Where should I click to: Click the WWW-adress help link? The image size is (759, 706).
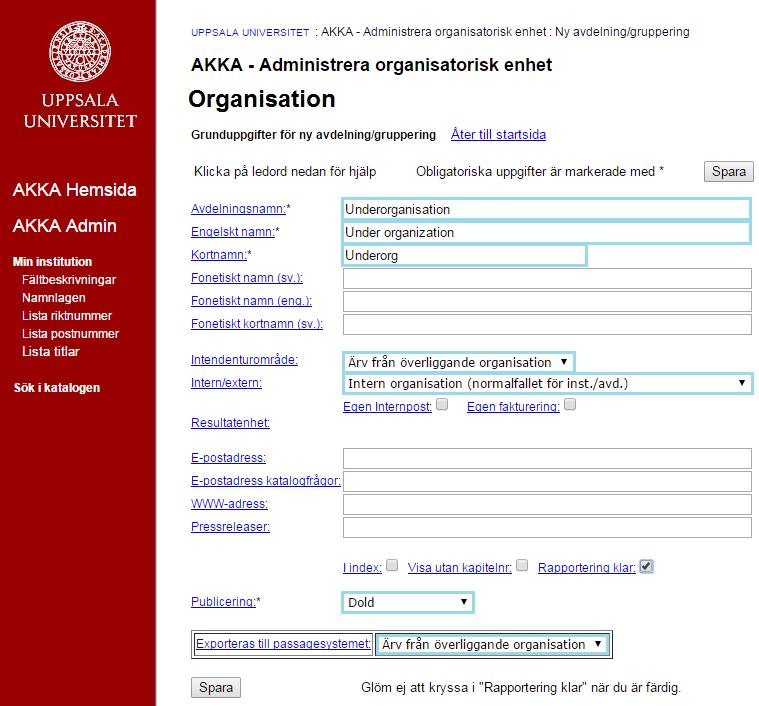(229, 503)
